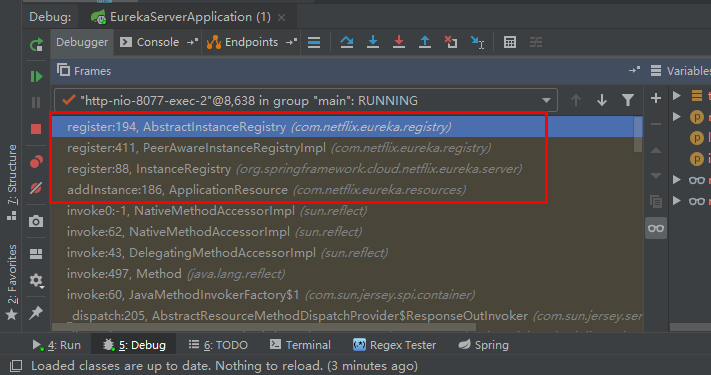Resume program with green play icon
This screenshot has width=711, height=375.
point(36,76)
